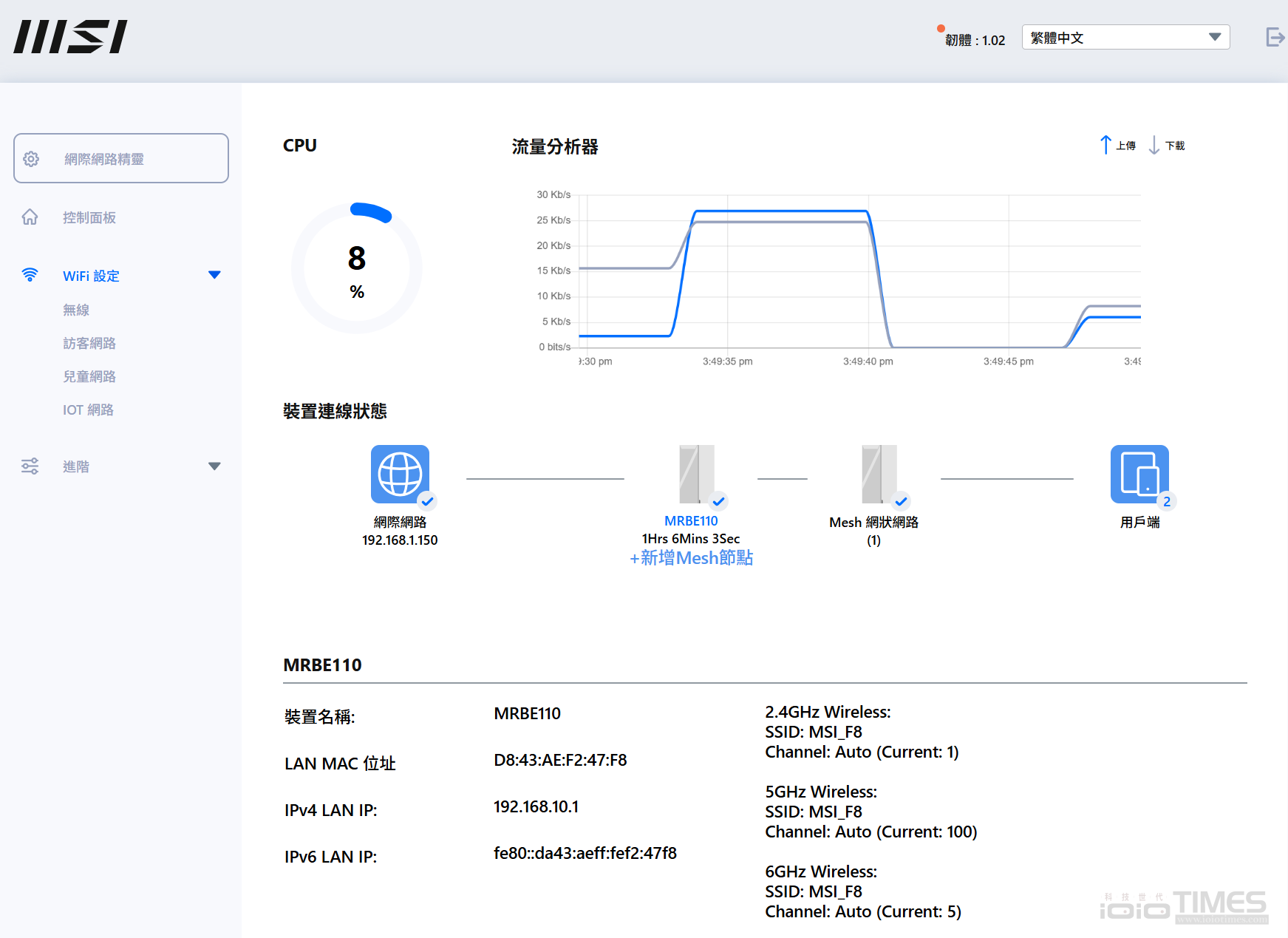Select 無線 in the sidebar menu
The height and width of the screenshot is (938, 1288).
tap(75, 309)
